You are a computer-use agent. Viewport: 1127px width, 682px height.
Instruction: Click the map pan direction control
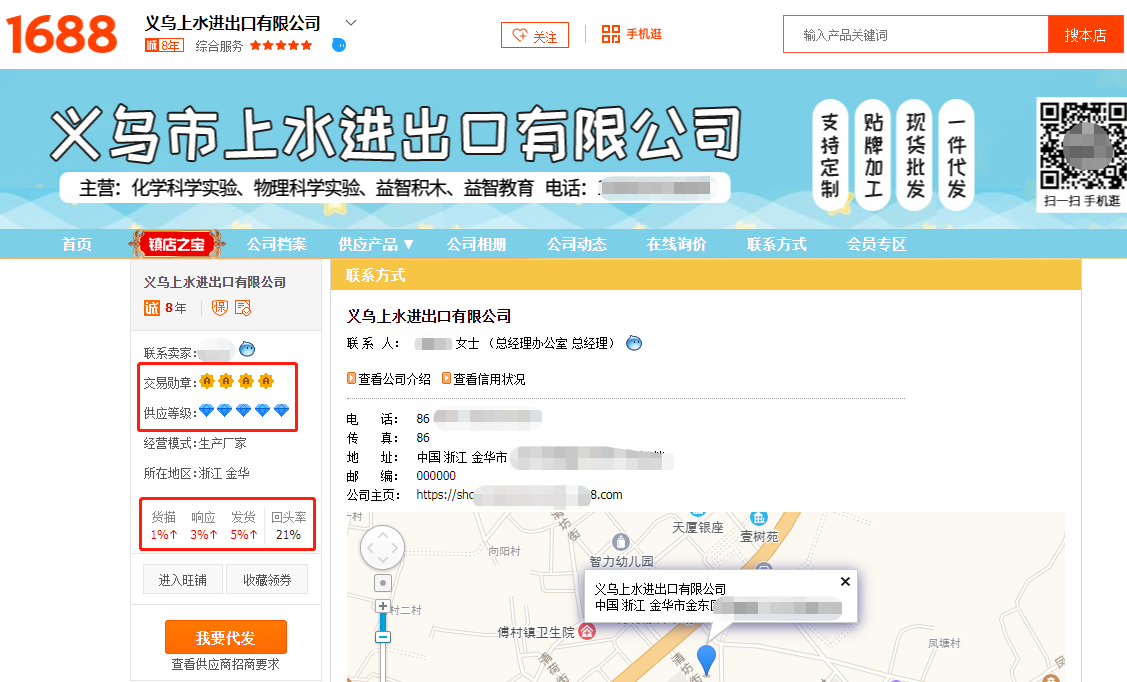[382, 548]
